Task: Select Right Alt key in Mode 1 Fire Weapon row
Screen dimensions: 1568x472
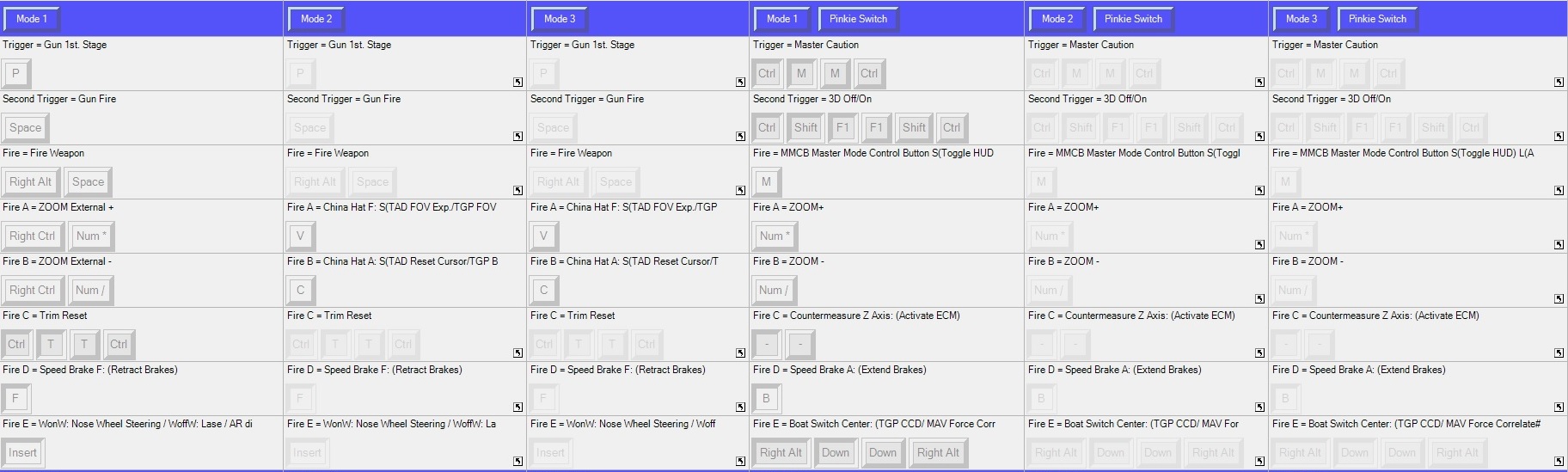Action: tap(30, 182)
